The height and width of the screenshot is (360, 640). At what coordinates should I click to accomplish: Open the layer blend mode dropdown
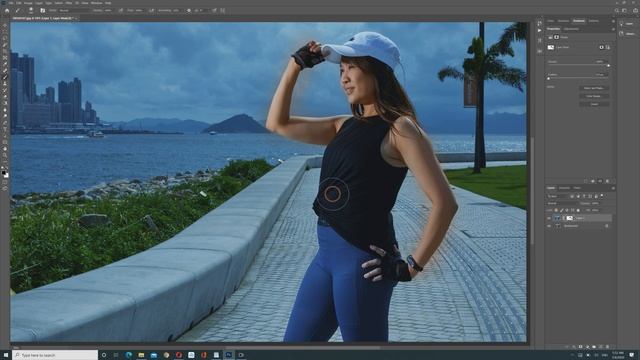click(561, 203)
